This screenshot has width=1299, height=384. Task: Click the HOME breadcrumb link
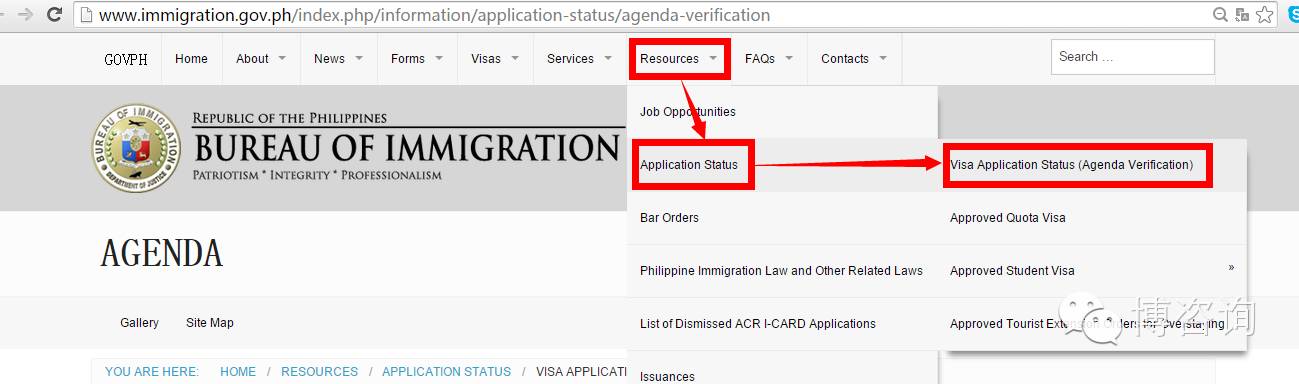(x=238, y=372)
